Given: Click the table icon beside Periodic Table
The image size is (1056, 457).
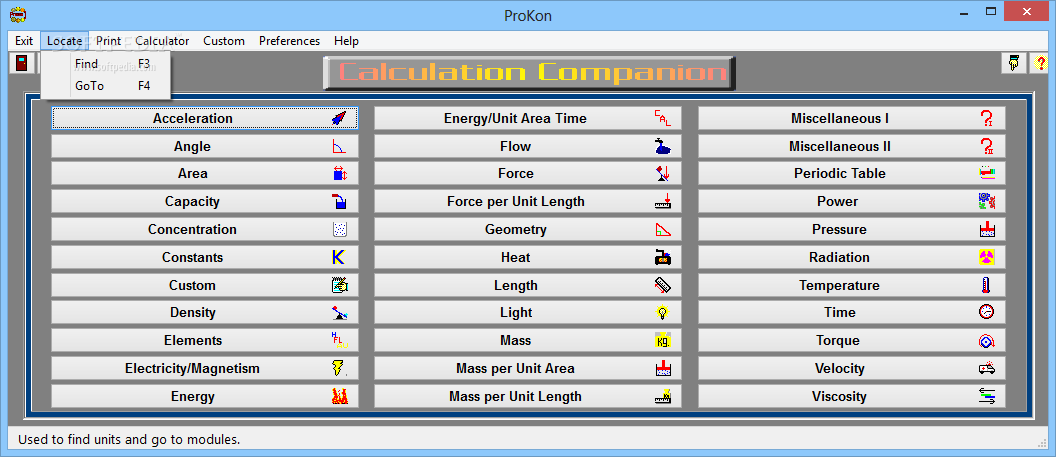Looking at the screenshot, I should (x=987, y=174).
